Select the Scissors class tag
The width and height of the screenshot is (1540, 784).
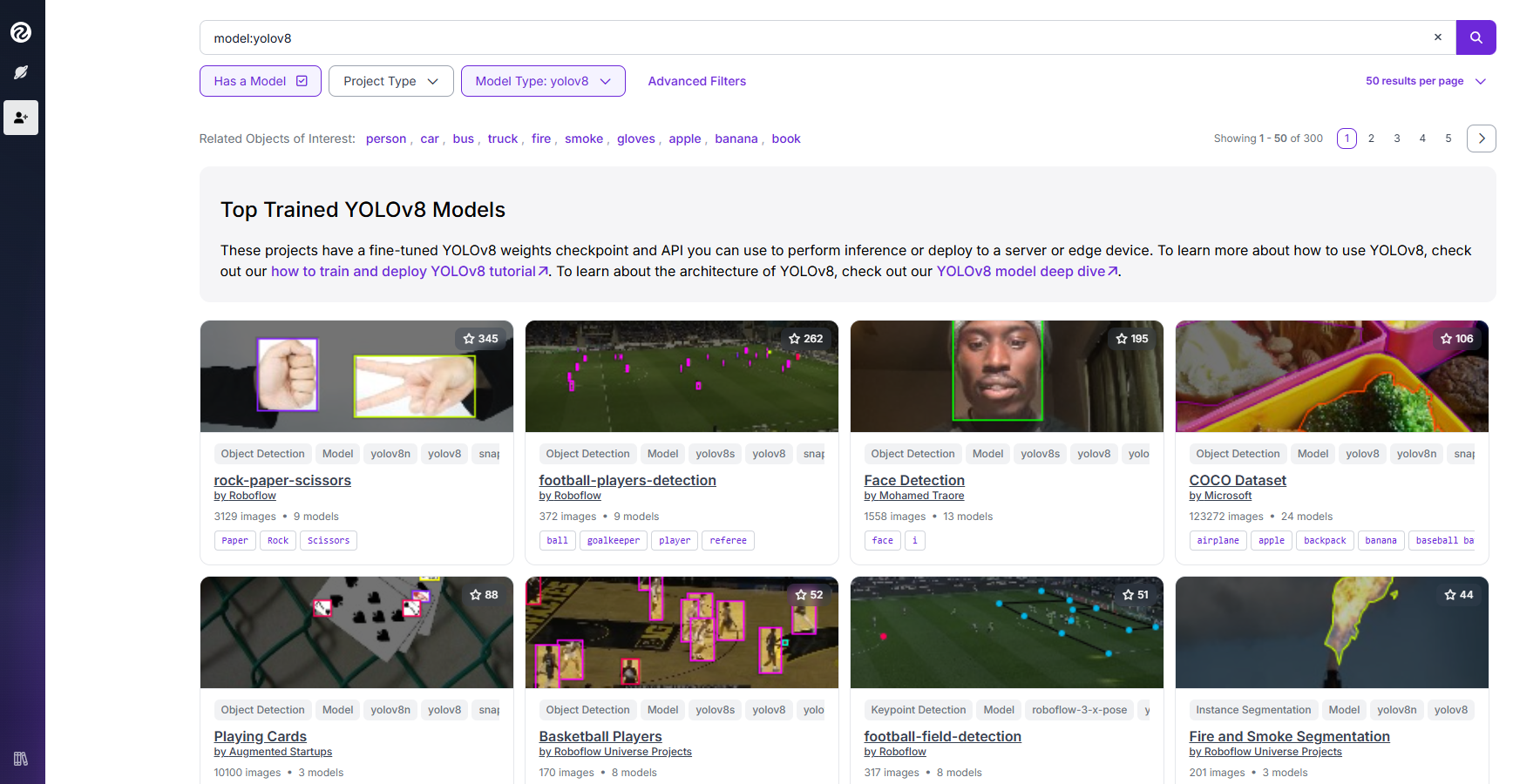pos(328,540)
